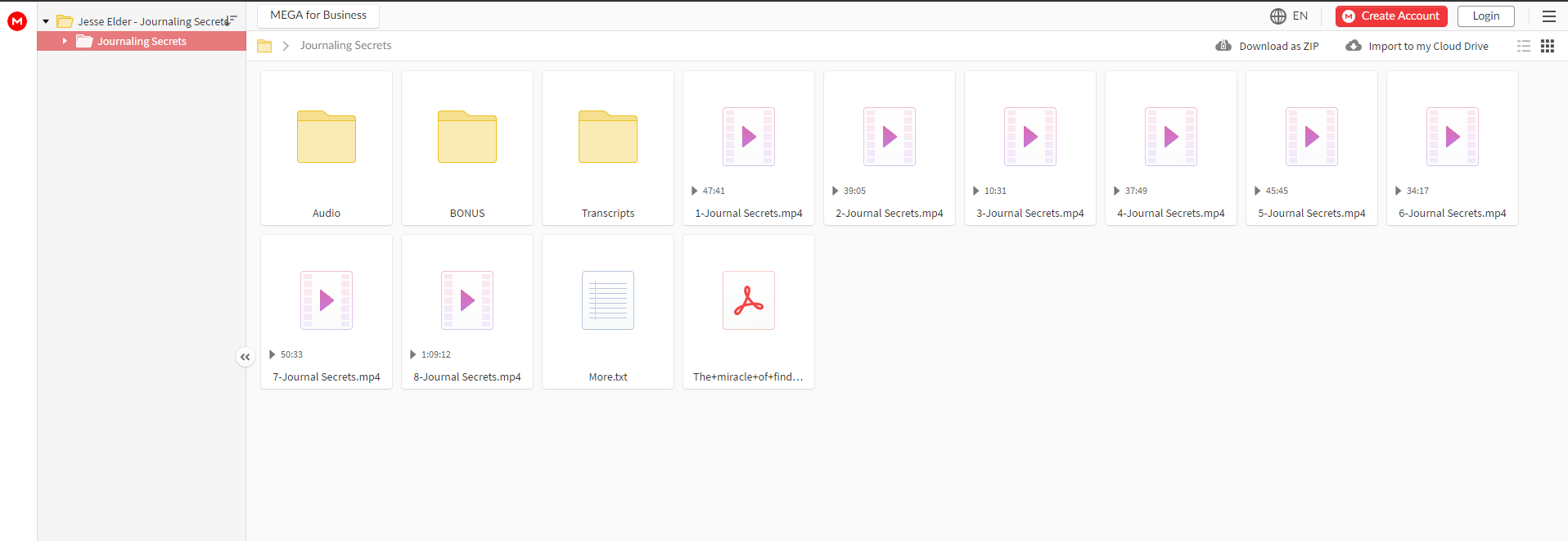Image resolution: width=1568 pixels, height=541 pixels.
Task: Open the Audio folder
Action: (327, 148)
